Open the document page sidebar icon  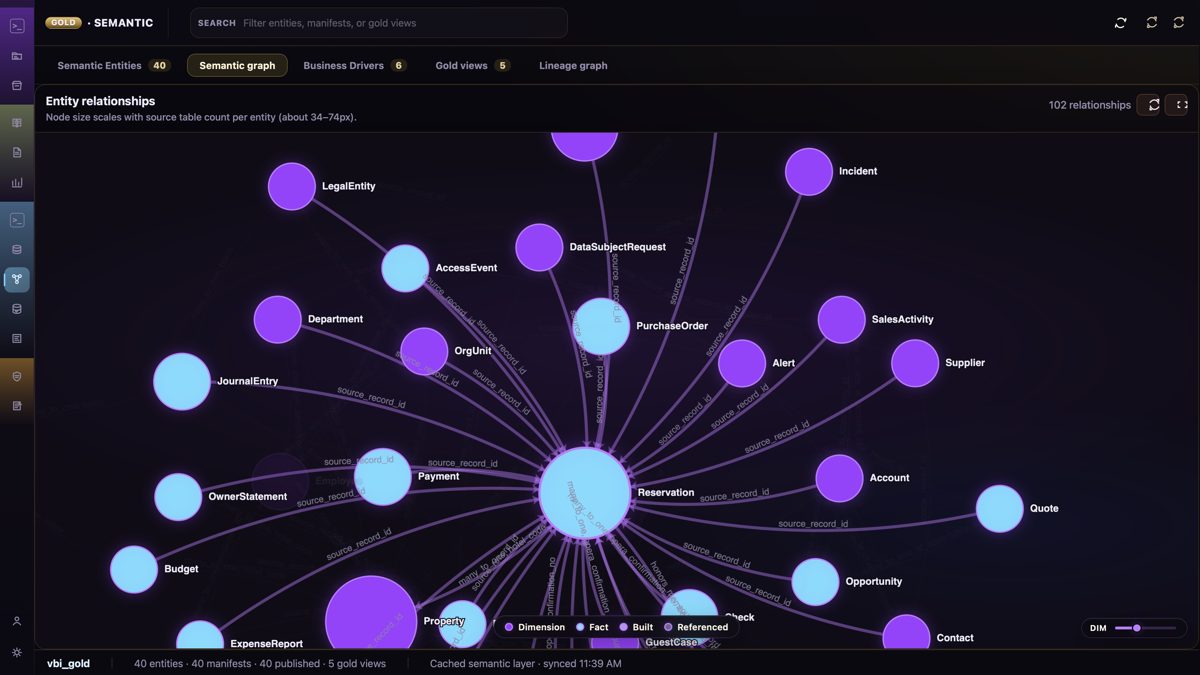tap(17, 153)
